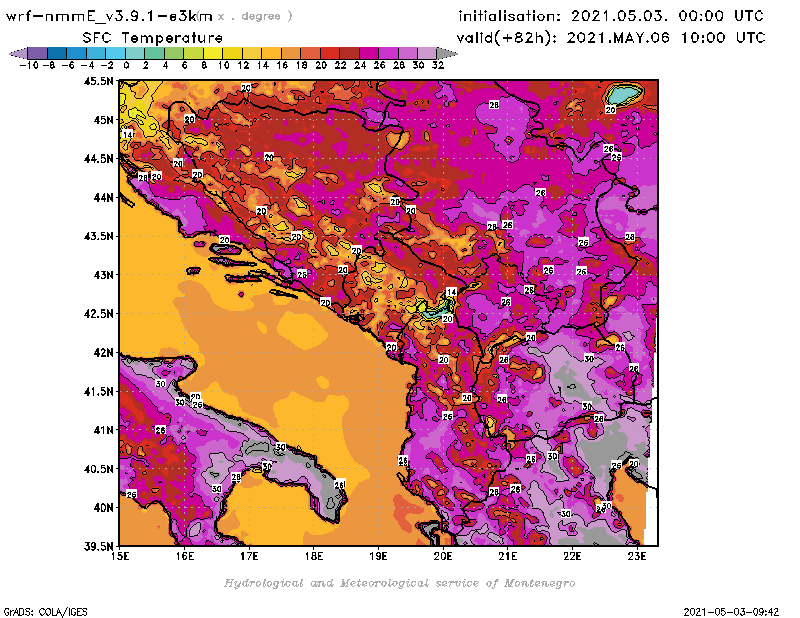Image resolution: width=800 pixels, height=618 pixels.
Task: Click the 44.5N latitude label
Action: click(98, 159)
